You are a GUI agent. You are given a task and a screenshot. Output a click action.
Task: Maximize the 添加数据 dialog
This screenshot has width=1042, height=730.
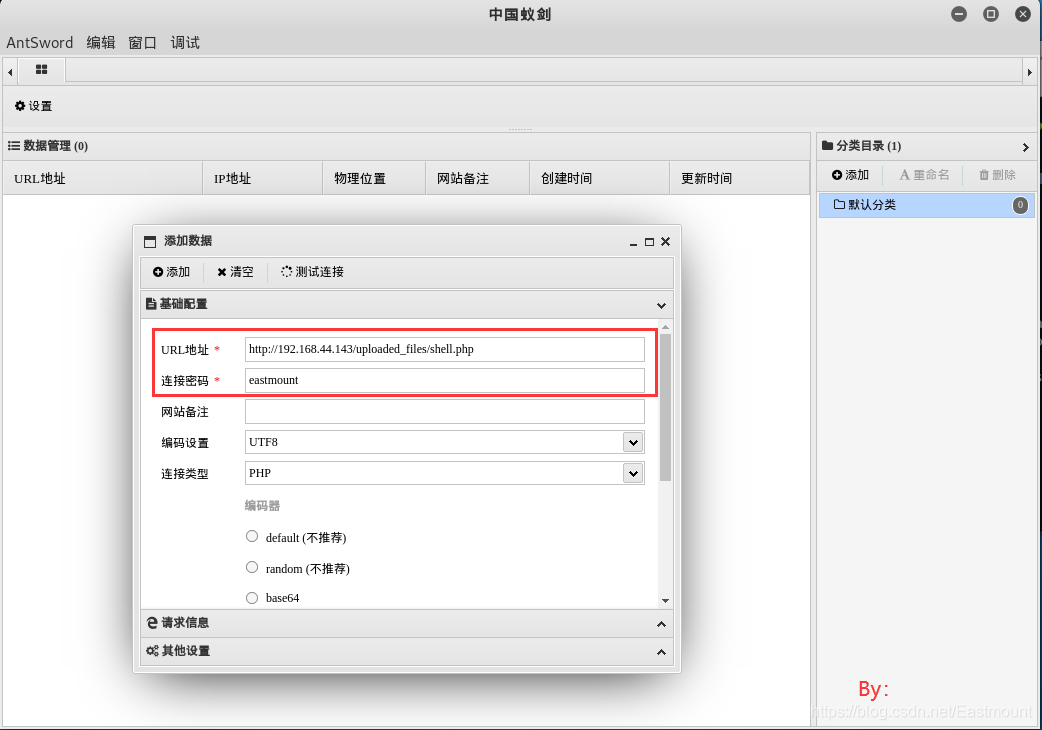click(649, 242)
